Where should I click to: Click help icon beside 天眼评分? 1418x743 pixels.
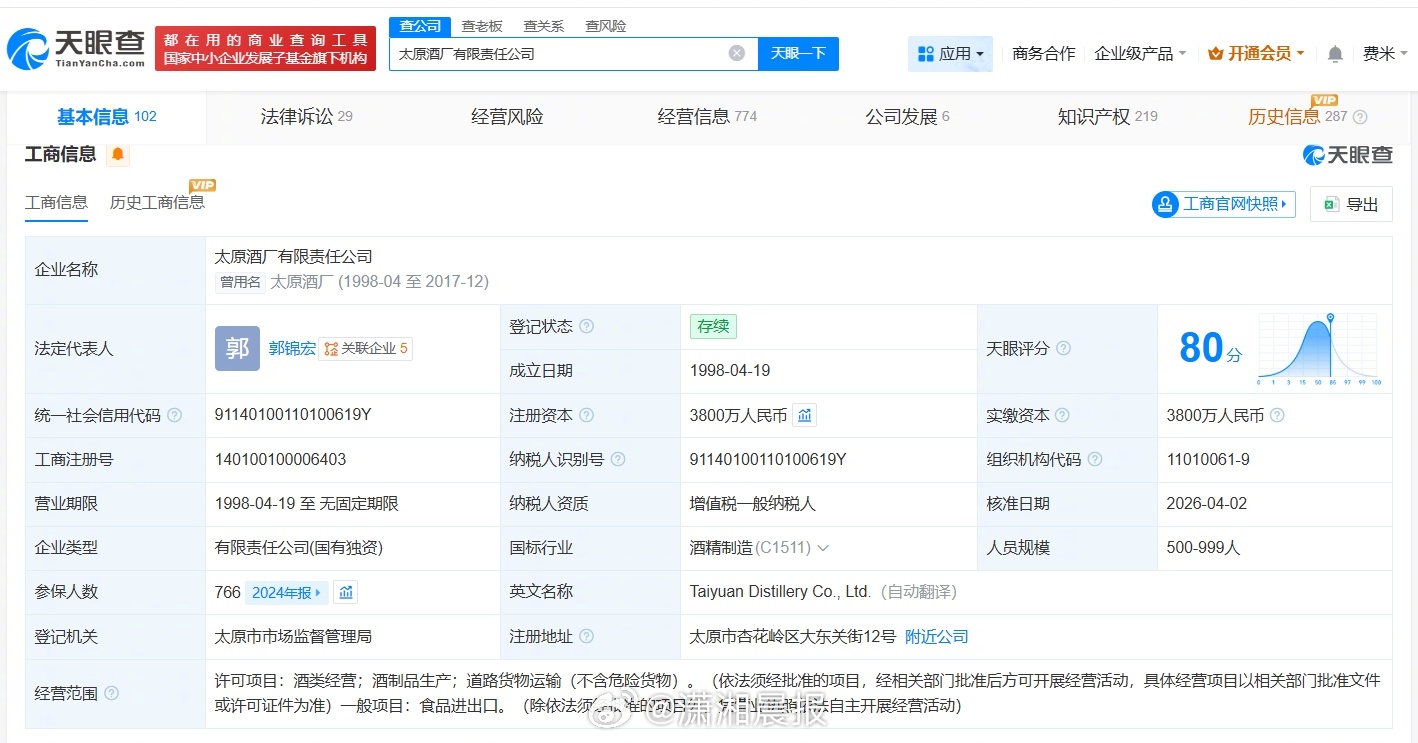pos(1064,349)
